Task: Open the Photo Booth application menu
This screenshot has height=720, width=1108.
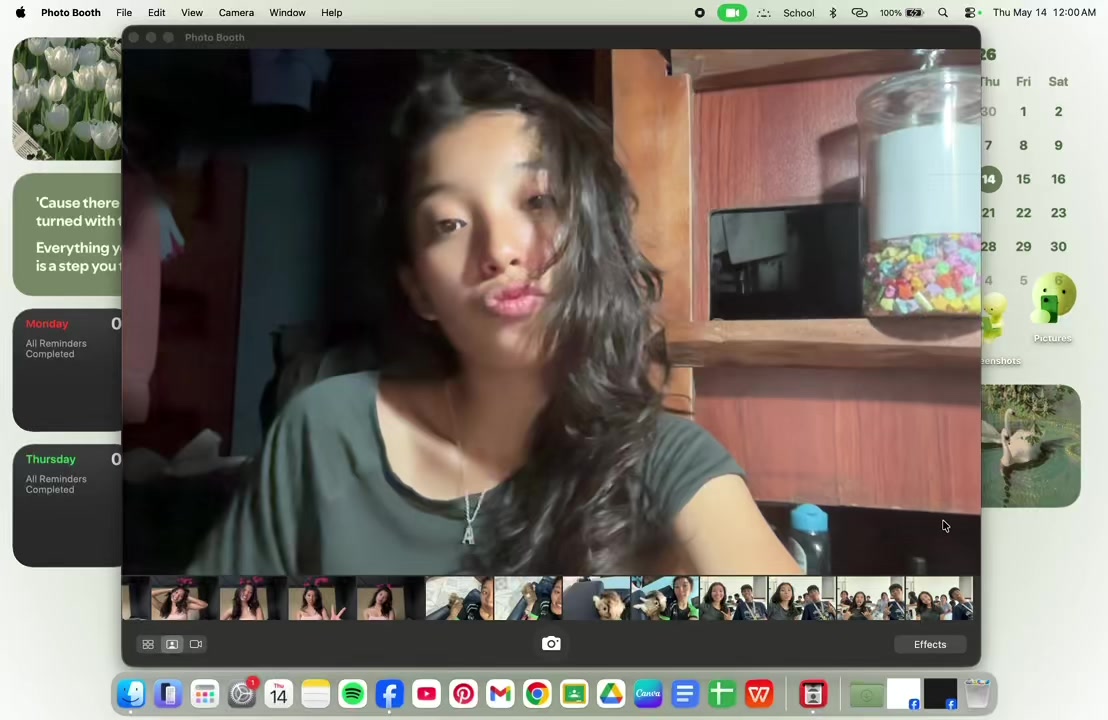Action: 71,13
